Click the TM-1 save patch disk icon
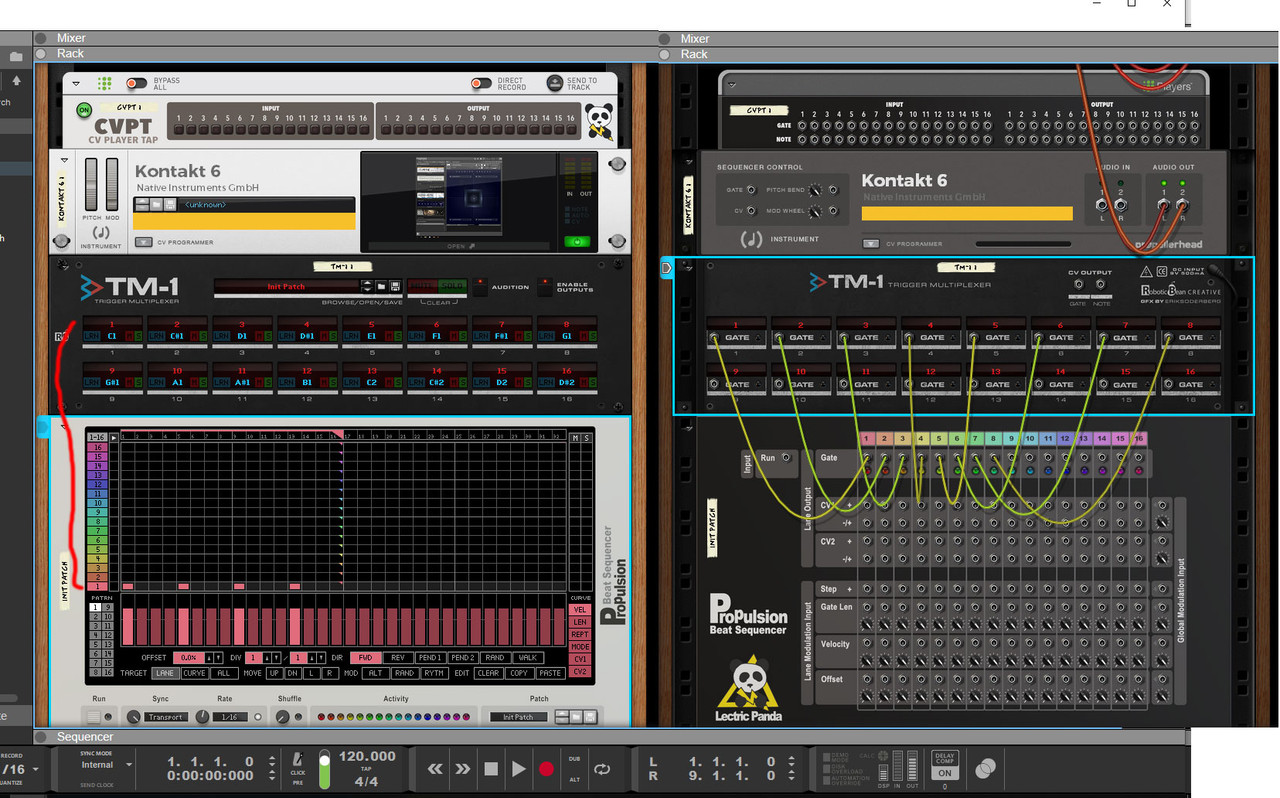The width and height of the screenshot is (1280, 798). 396,287
